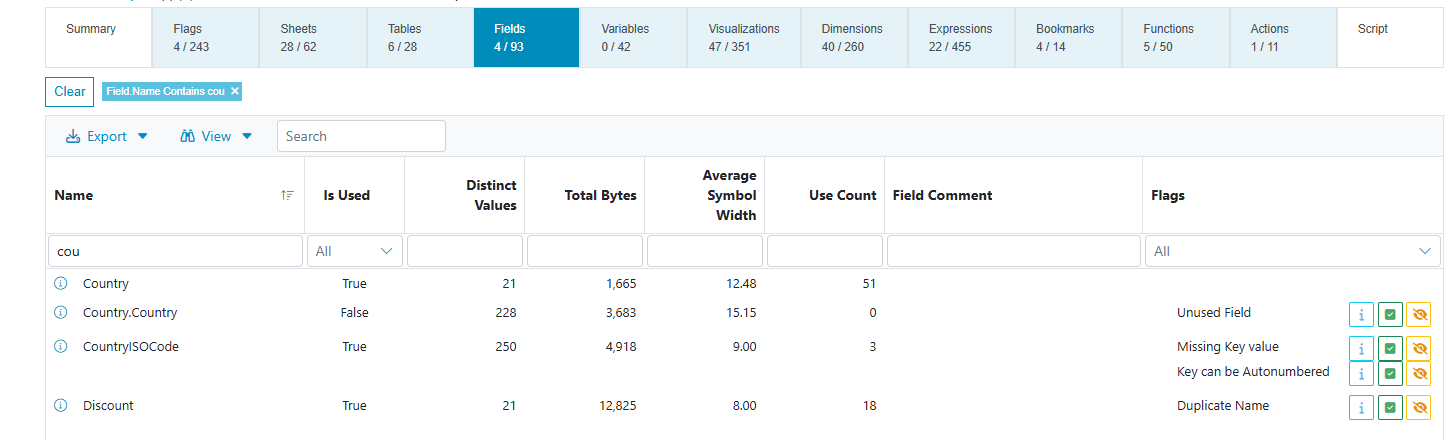Expand the Flags filter dropdown
The width and height of the screenshot is (1454, 440).
point(1293,251)
